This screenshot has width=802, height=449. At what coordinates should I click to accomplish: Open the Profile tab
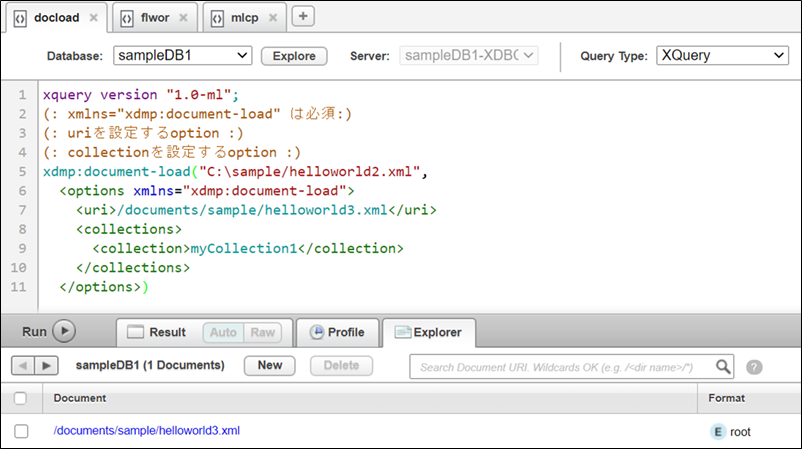(338, 332)
